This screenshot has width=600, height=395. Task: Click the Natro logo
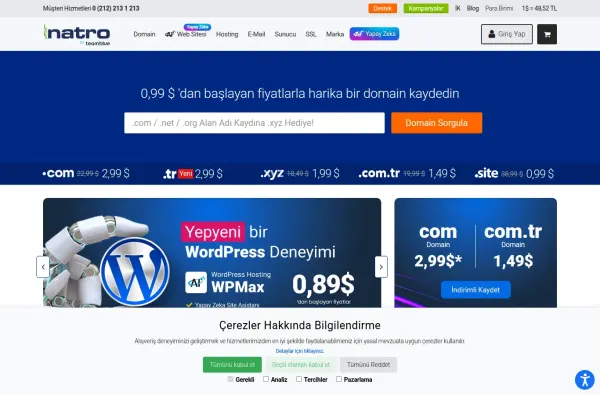point(77,35)
